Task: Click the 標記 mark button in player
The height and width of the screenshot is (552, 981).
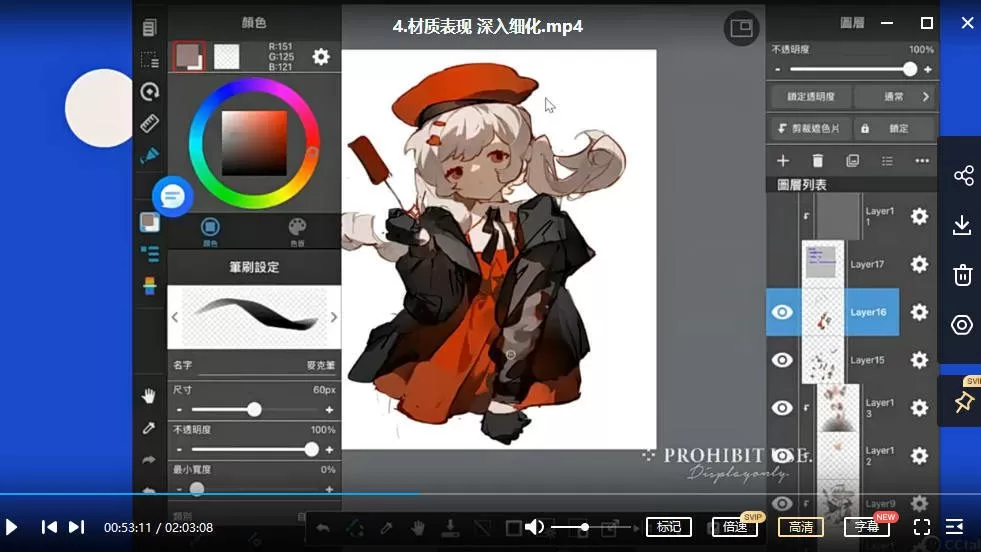Action: coord(669,527)
